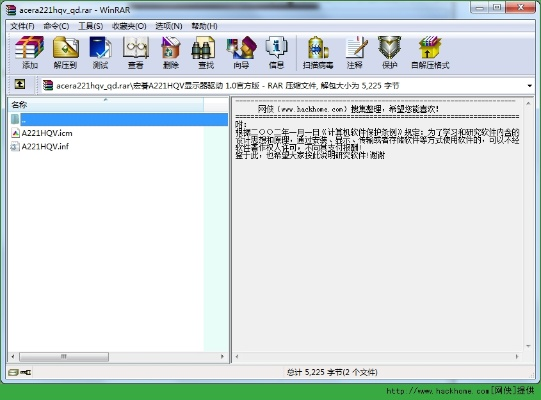Select the parent folder ".." entry

[118, 119]
